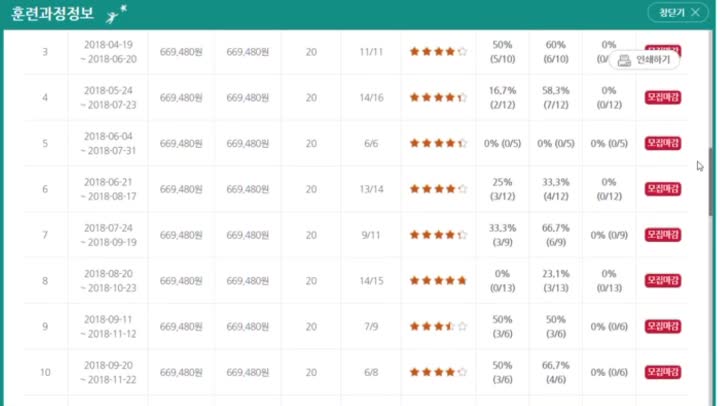
Task: Click the star rating in row 10
Action: (x=437, y=372)
